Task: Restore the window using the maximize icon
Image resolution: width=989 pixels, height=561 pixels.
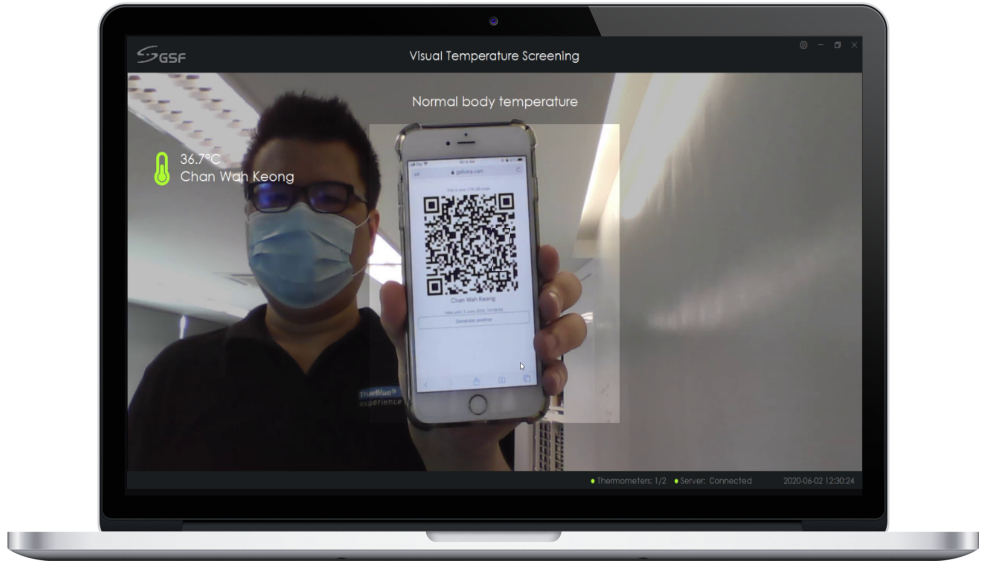Action: tap(838, 45)
